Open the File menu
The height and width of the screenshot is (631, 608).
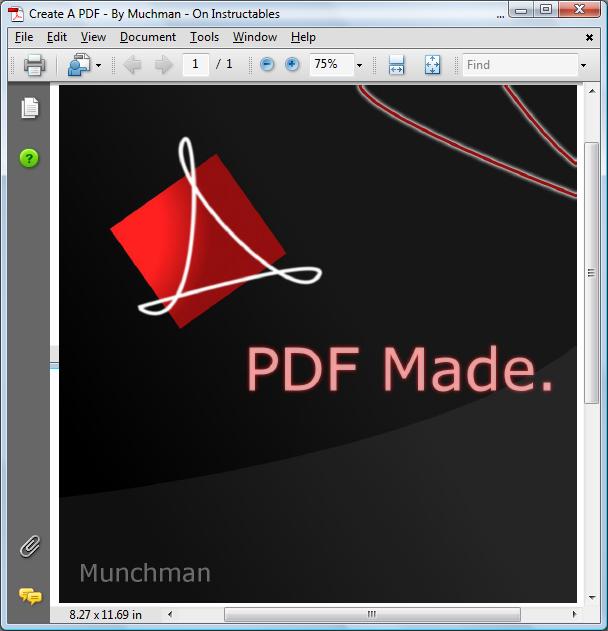[24, 37]
